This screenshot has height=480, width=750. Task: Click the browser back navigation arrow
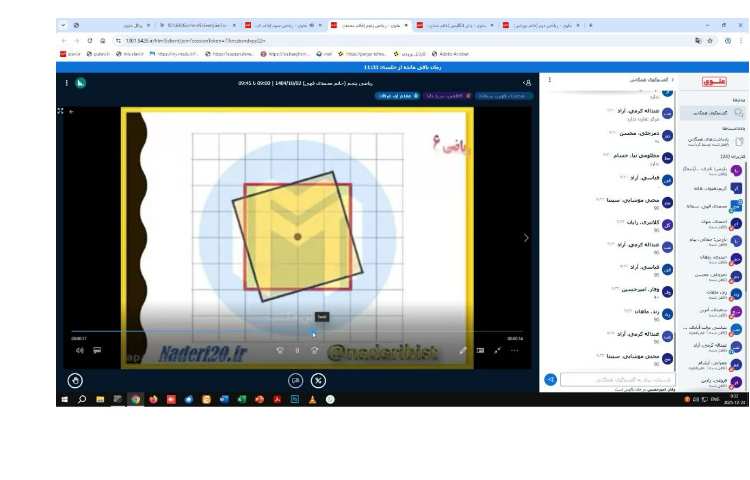point(64,40)
